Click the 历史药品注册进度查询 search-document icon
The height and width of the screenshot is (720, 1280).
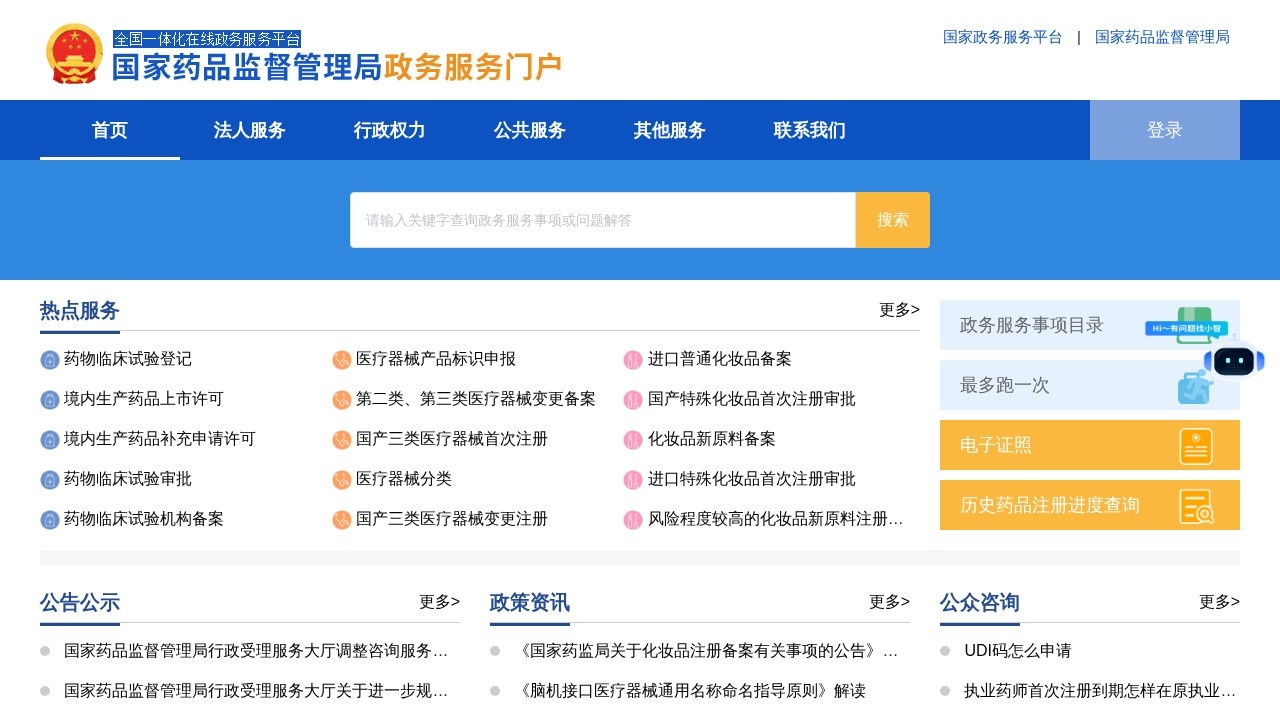pos(1196,506)
